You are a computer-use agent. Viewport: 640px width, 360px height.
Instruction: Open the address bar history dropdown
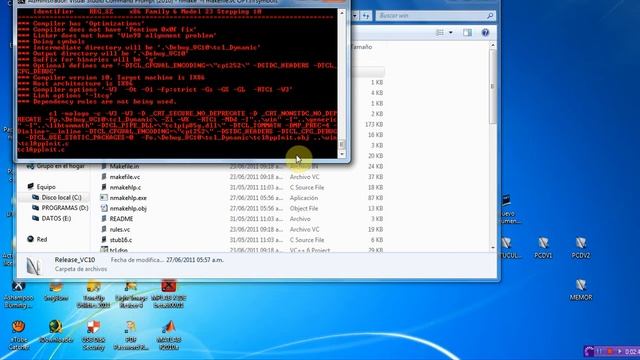coord(355,16)
